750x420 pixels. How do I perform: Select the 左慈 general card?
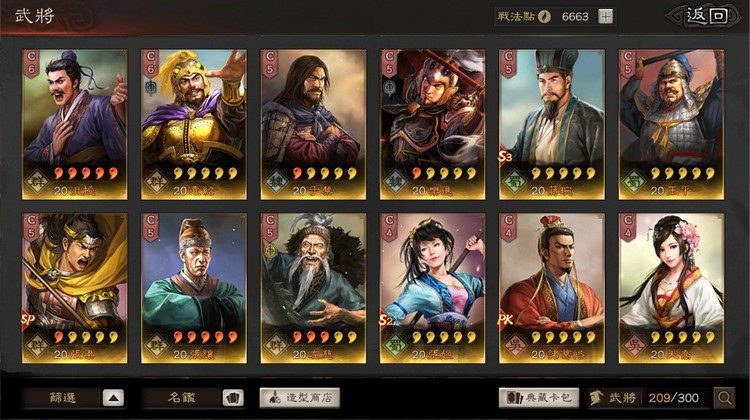313,288
